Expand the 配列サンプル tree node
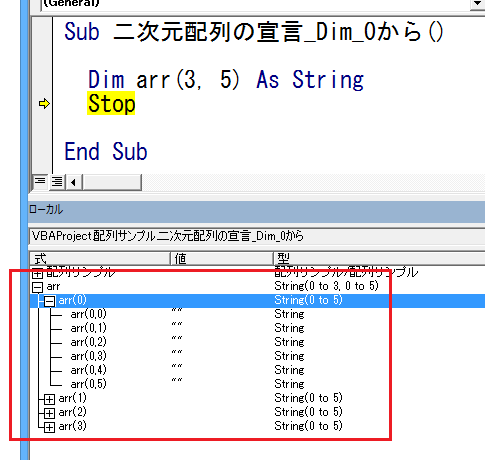The image size is (485, 460). [x=37, y=274]
